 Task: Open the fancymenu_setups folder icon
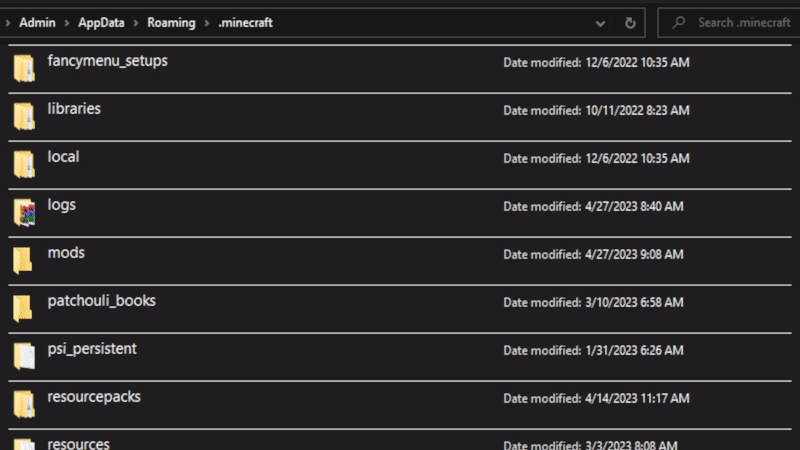click(24, 67)
